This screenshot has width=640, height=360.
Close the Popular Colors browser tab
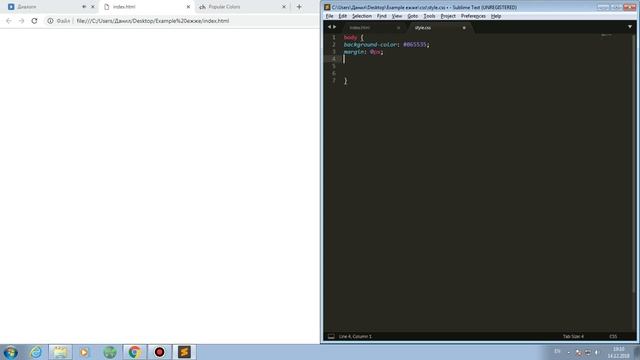point(284,7)
